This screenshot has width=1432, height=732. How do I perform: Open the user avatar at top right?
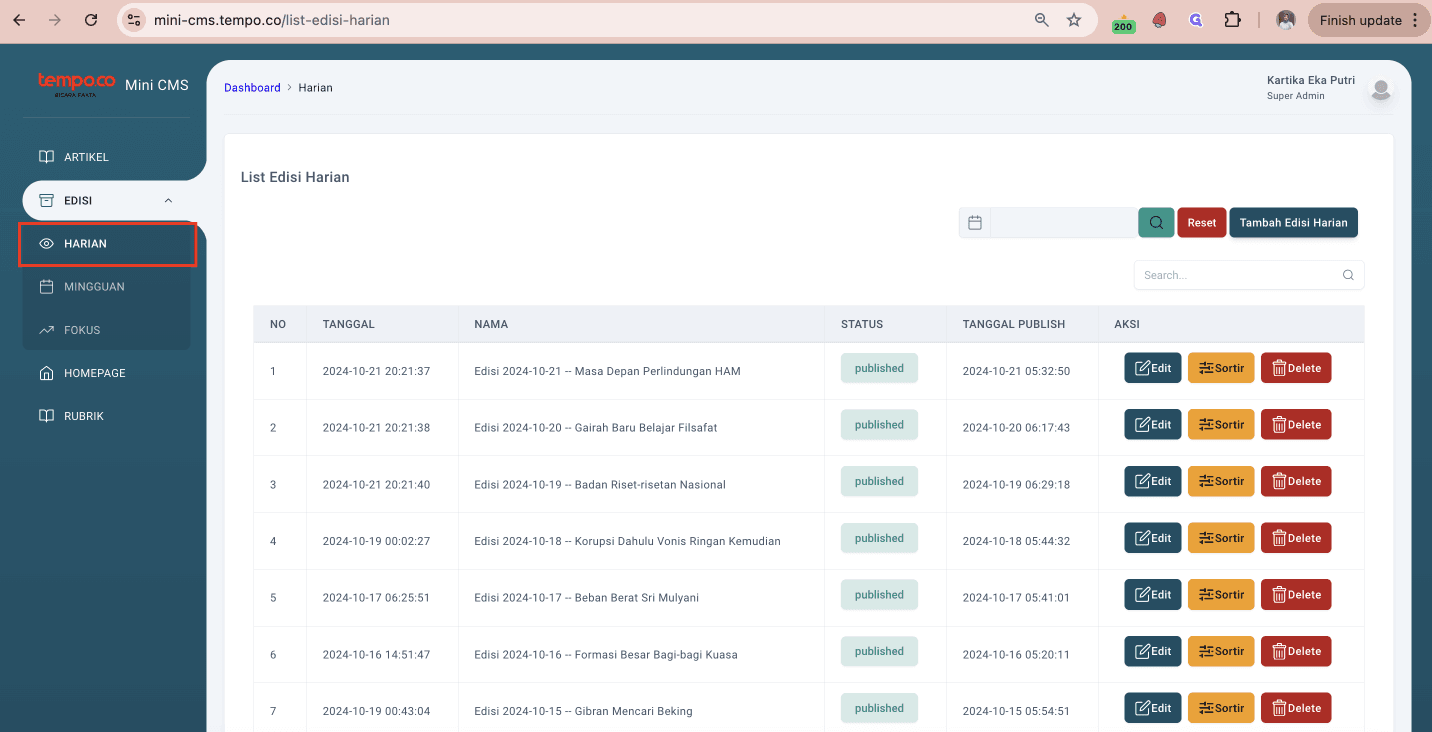tap(1381, 90)
